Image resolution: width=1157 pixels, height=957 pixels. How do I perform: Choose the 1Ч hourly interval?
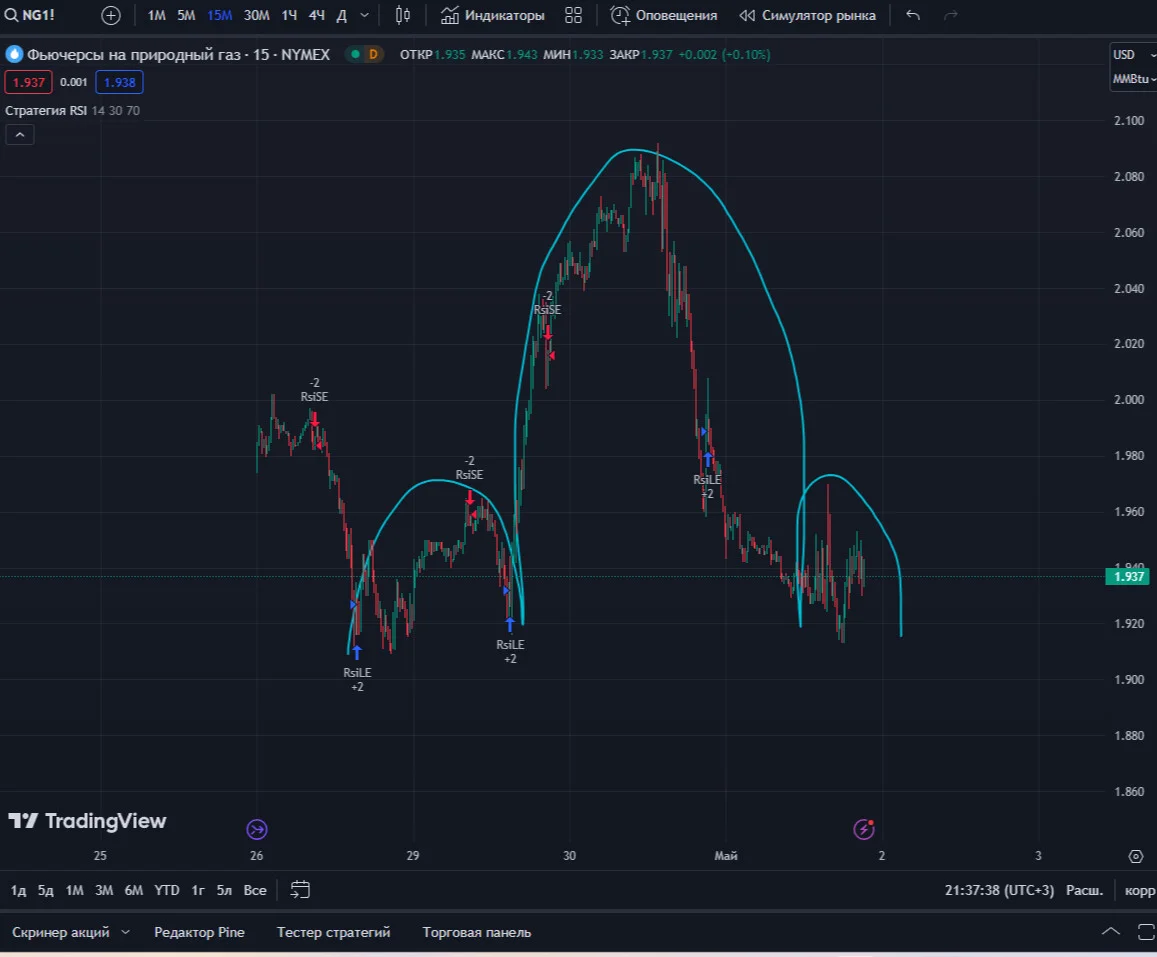pos(289,15)
